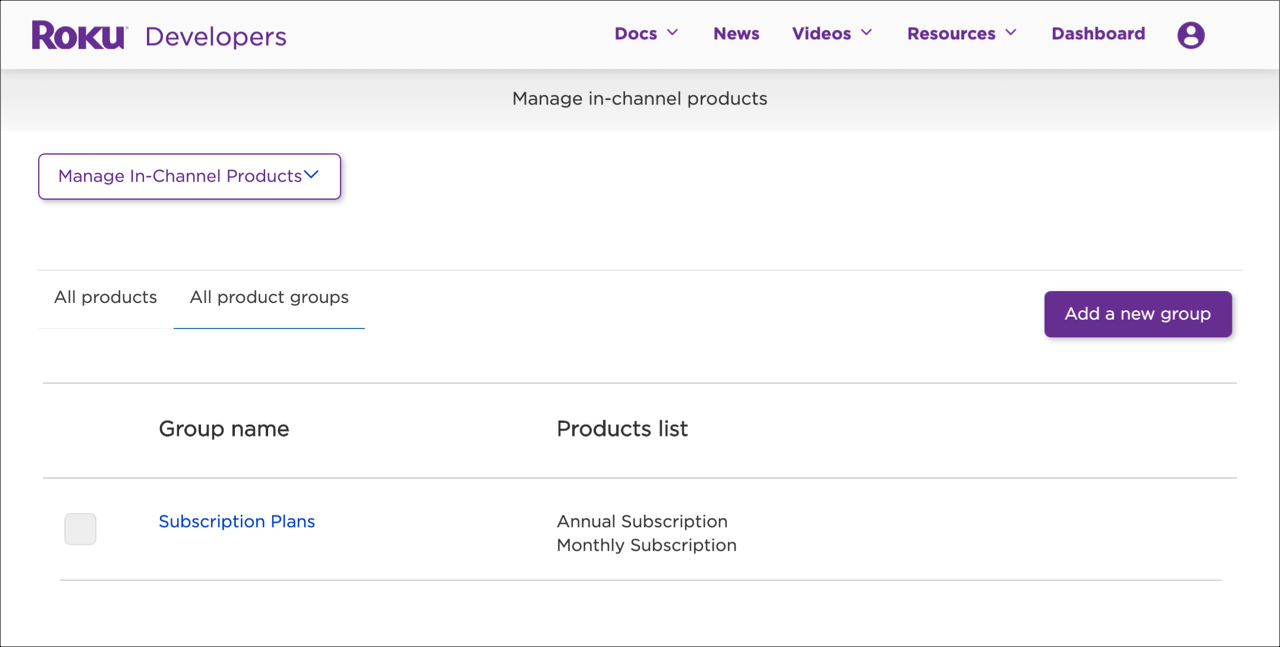The height and width of the screenshot is (647, 1280).
Task: Click Annual Subscription in the products list
Action: point(642,521)
